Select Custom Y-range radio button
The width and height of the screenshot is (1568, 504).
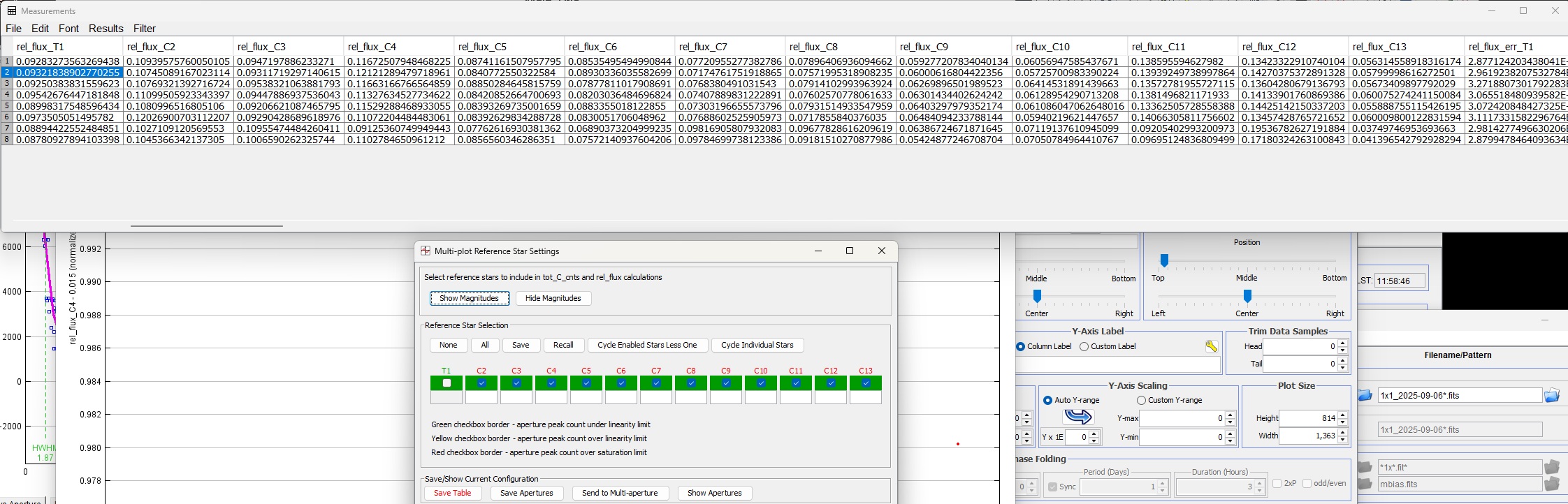1141,401
